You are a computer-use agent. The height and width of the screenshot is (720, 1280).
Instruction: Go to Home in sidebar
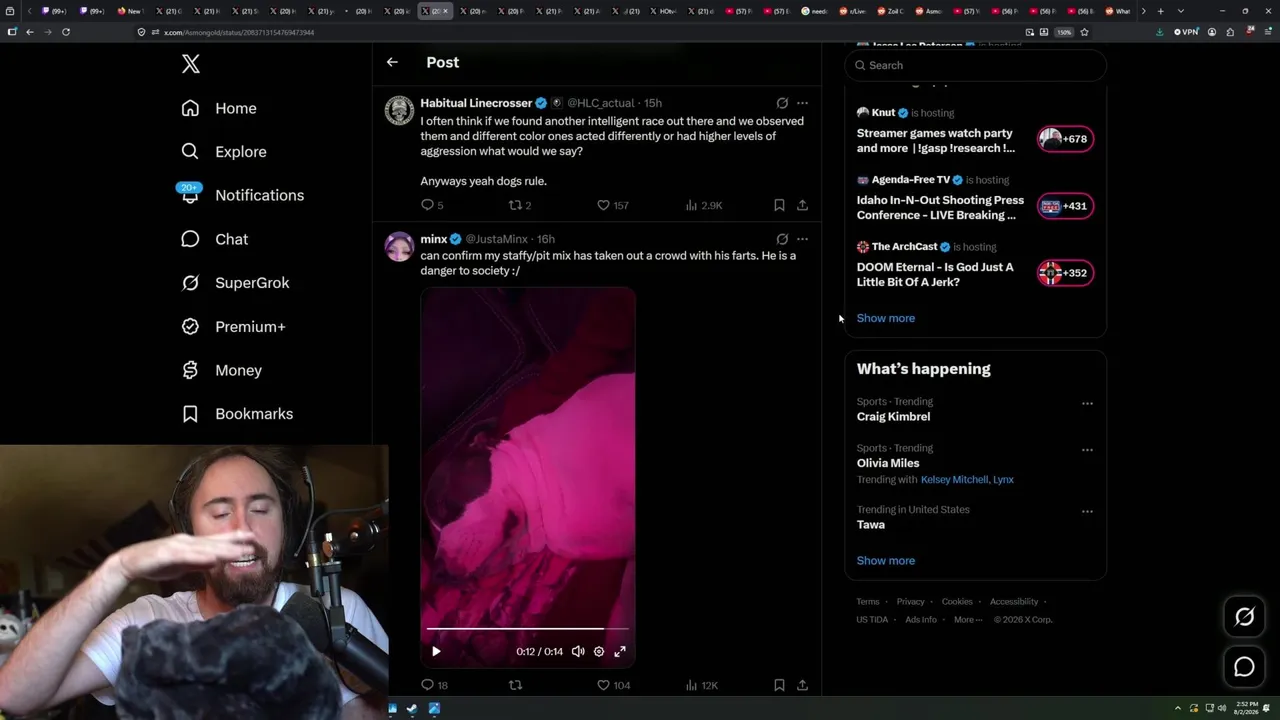click(219, 108)
